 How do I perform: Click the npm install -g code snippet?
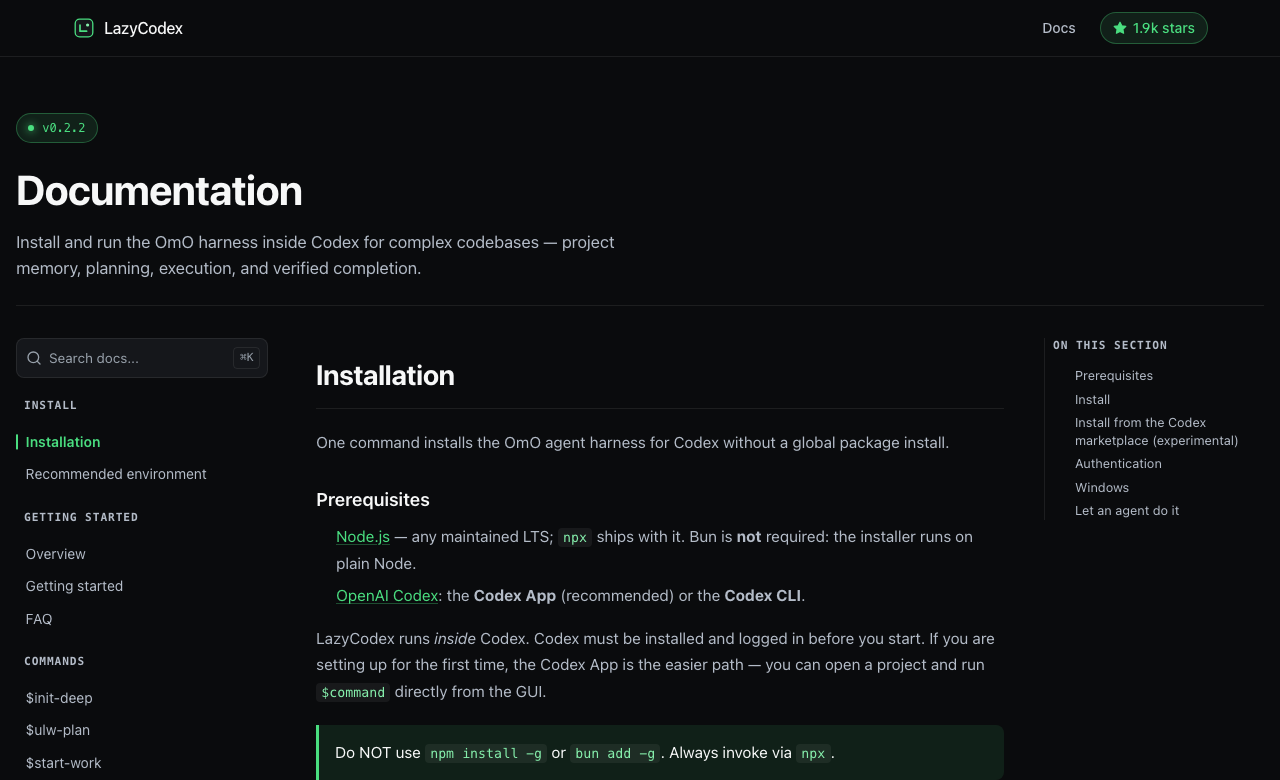click(486, 753)
